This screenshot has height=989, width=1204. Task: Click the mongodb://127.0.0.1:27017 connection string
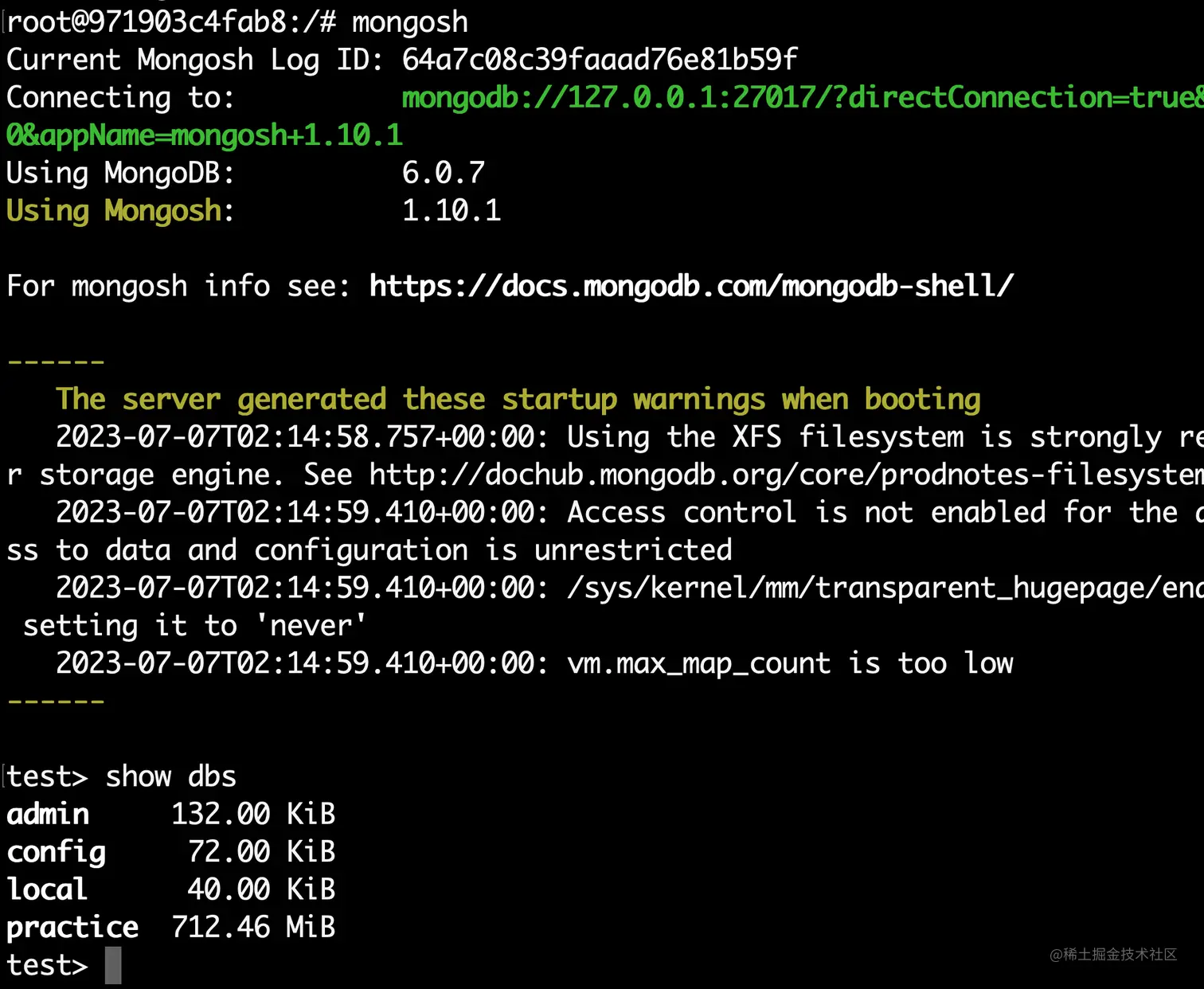pyautogui.click(x=803, y=97)
